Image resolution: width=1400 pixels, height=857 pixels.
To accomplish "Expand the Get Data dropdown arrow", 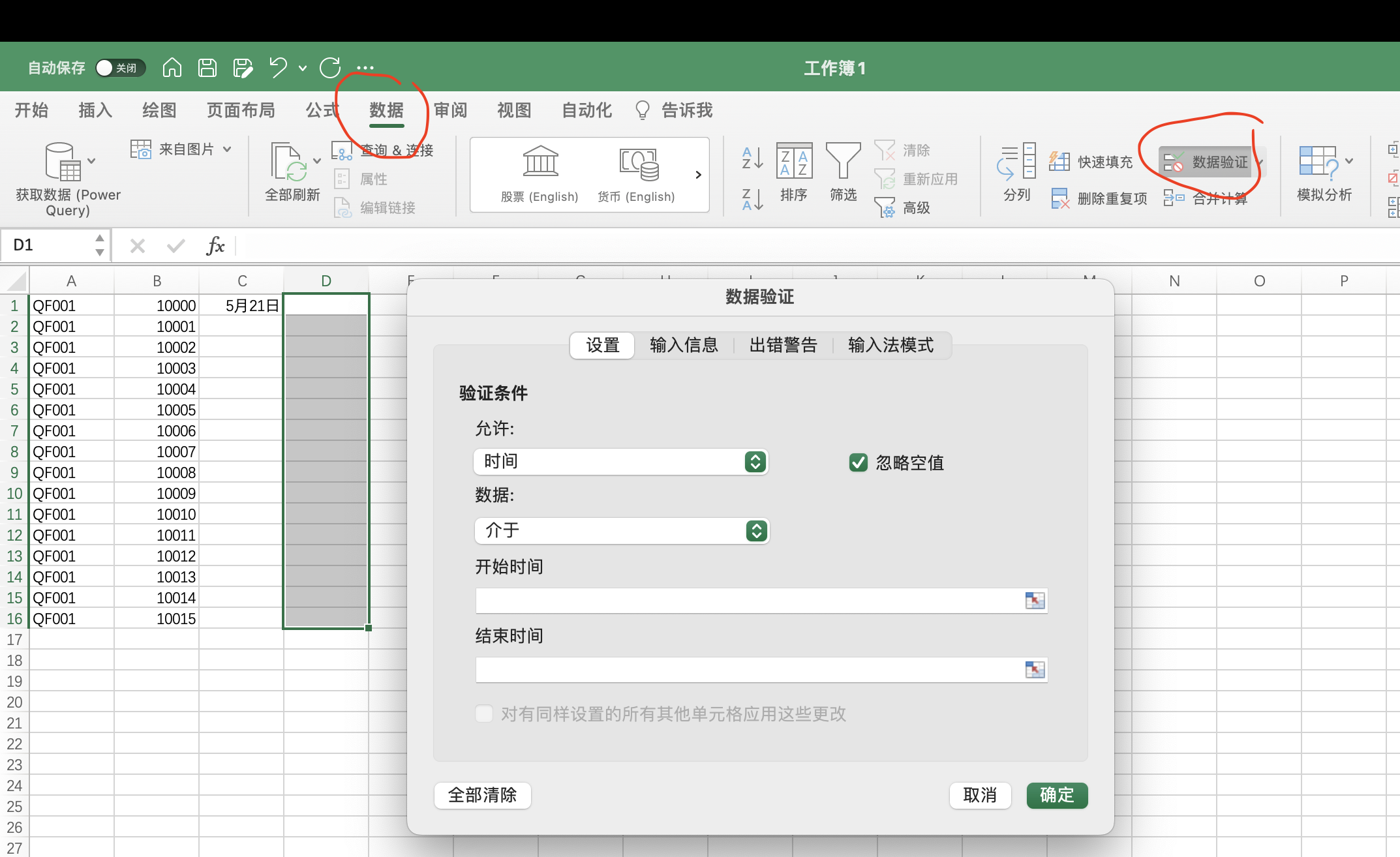I will coord(91,160).
